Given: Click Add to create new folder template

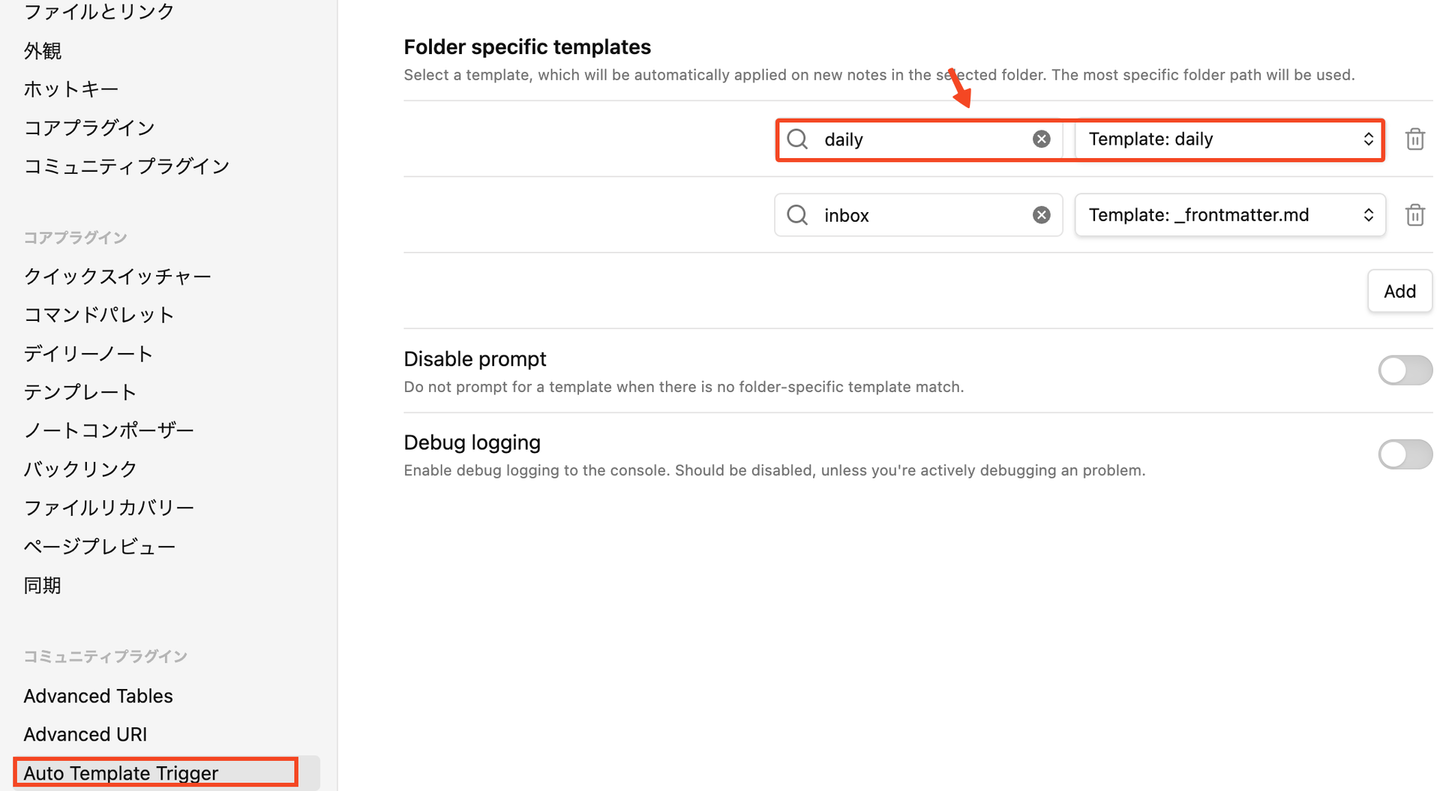Looking at the screenshot, I should (x=1399, y=291).
